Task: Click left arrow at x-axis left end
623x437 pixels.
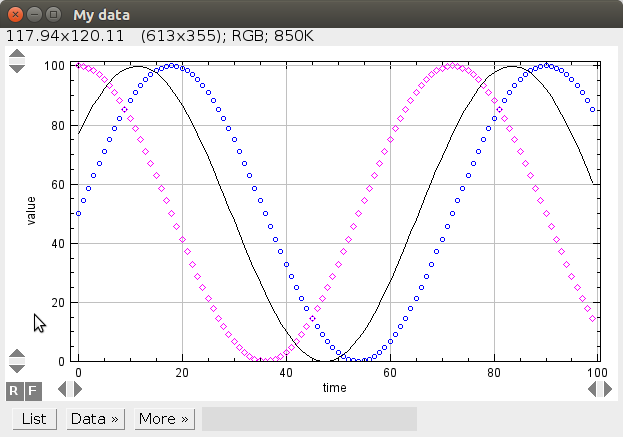Action: click(62, 388)
